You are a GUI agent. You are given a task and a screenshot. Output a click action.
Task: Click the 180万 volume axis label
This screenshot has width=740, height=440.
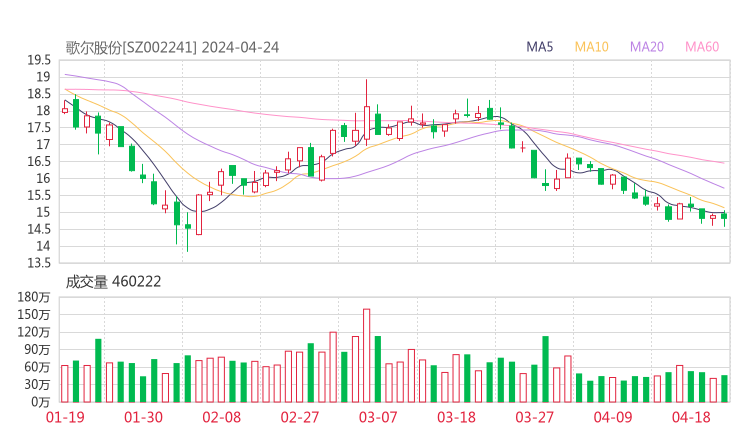coord(34,297)
